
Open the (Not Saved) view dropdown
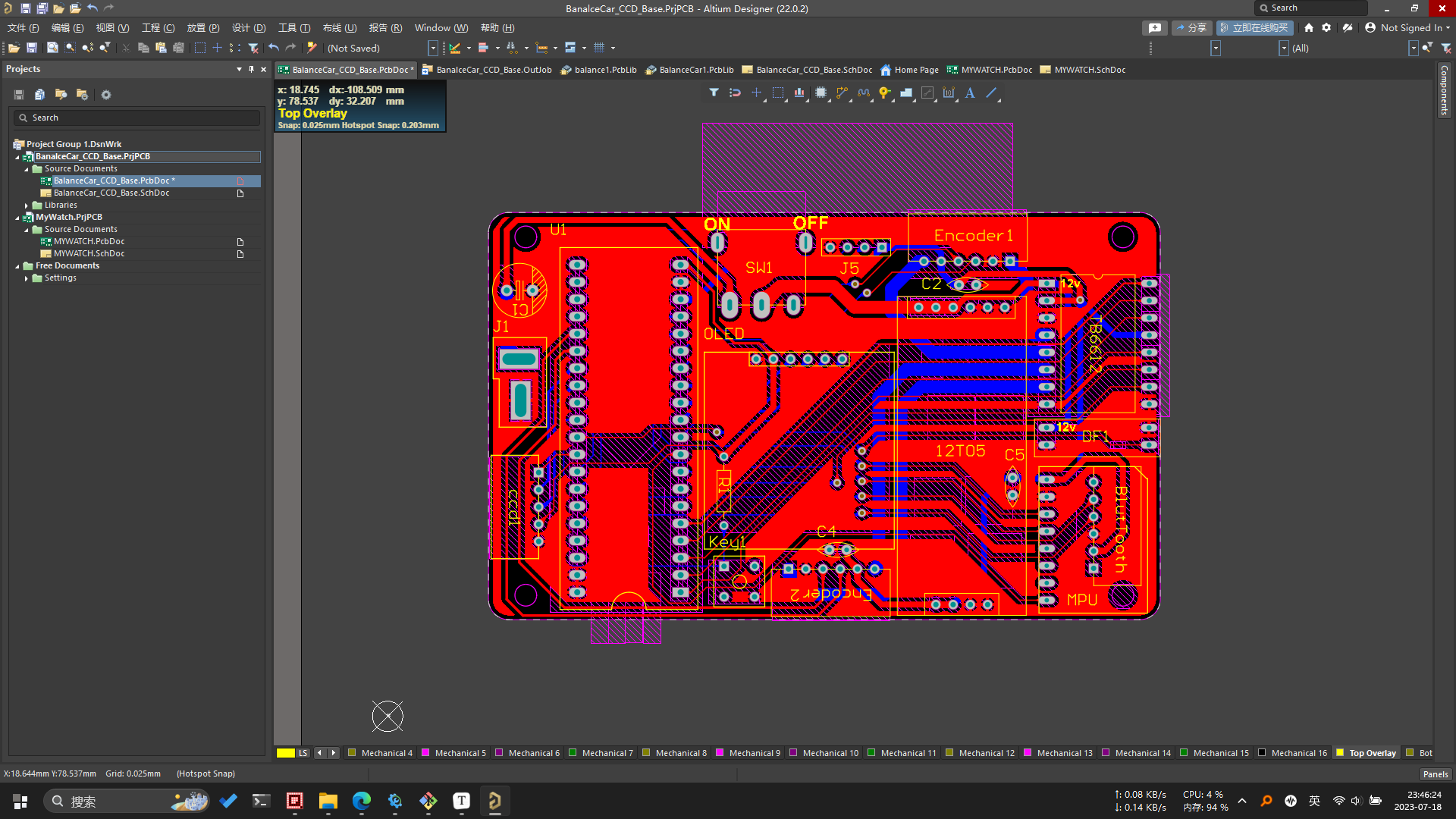[x=433, y=48]
